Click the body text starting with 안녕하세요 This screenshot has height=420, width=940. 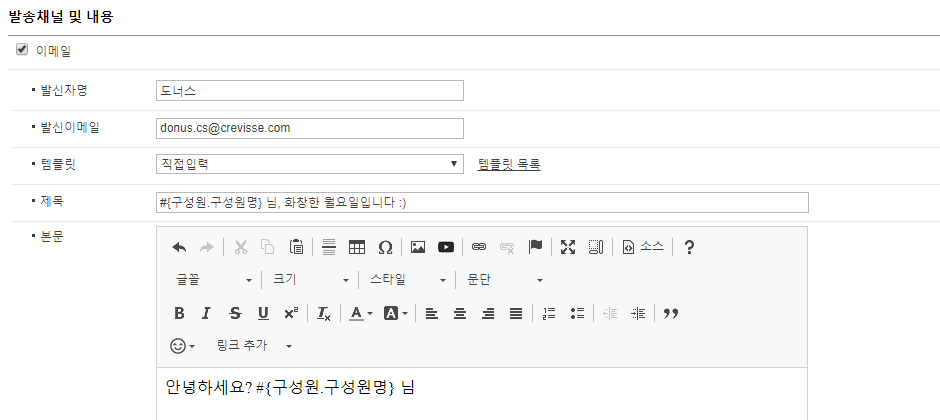pos(290,387)
